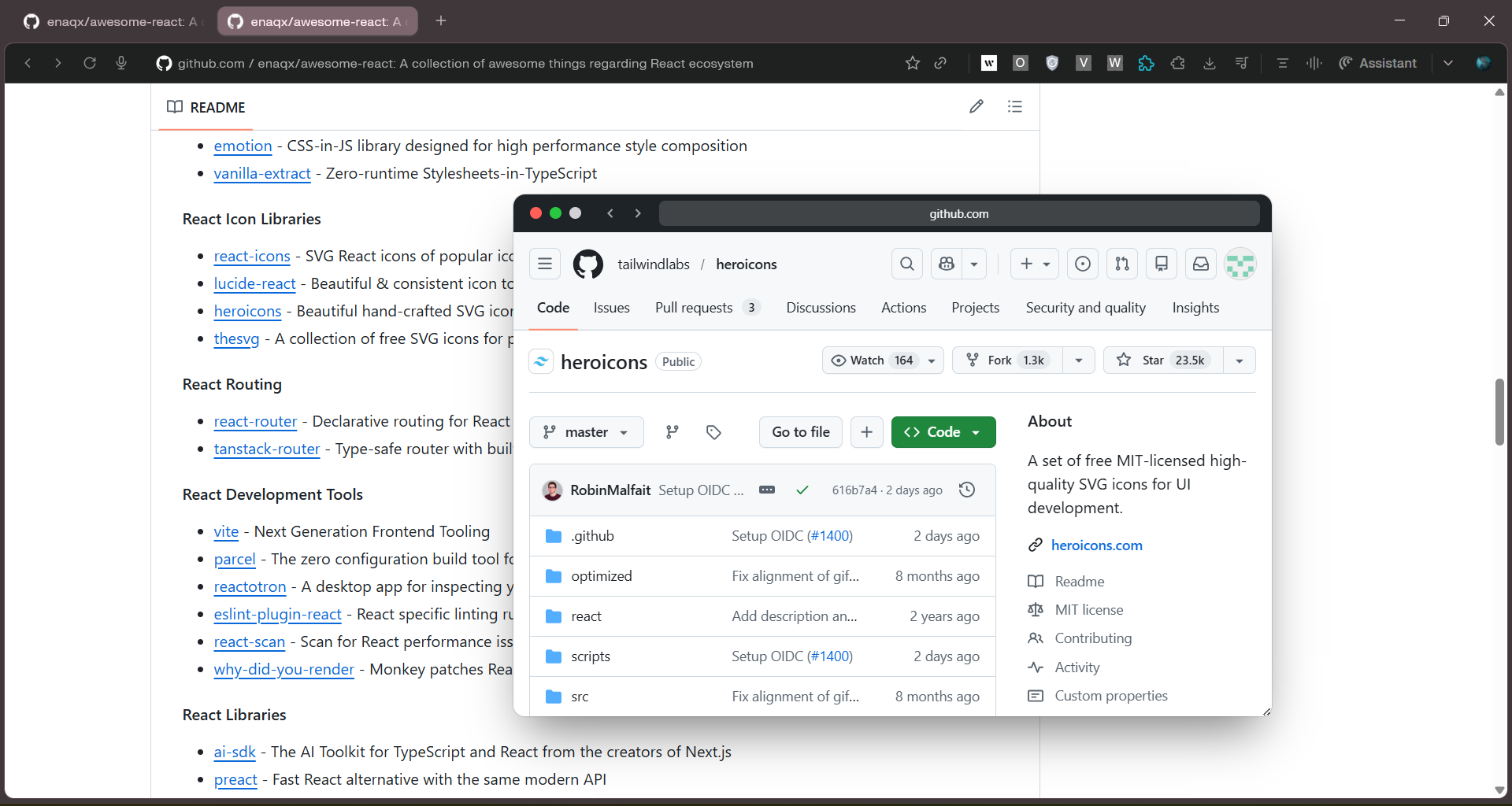The image size is (1512, 806).
Task: Bookmark this page with the star icon
Action: (x=913, y=63)
